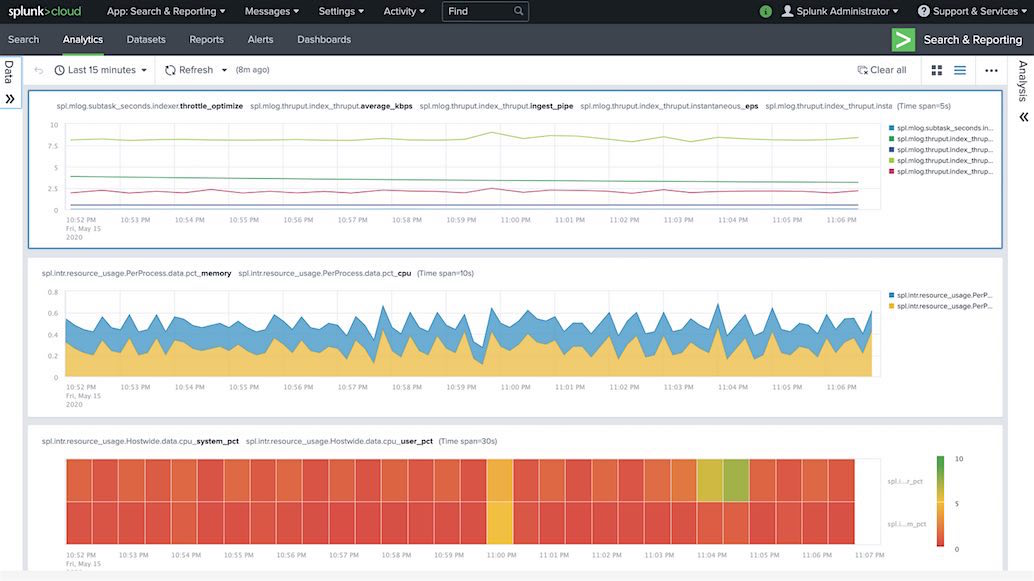Screen dimensions: 1034x581
Task: Switch to grid layout view
Action: click(937, 70)
